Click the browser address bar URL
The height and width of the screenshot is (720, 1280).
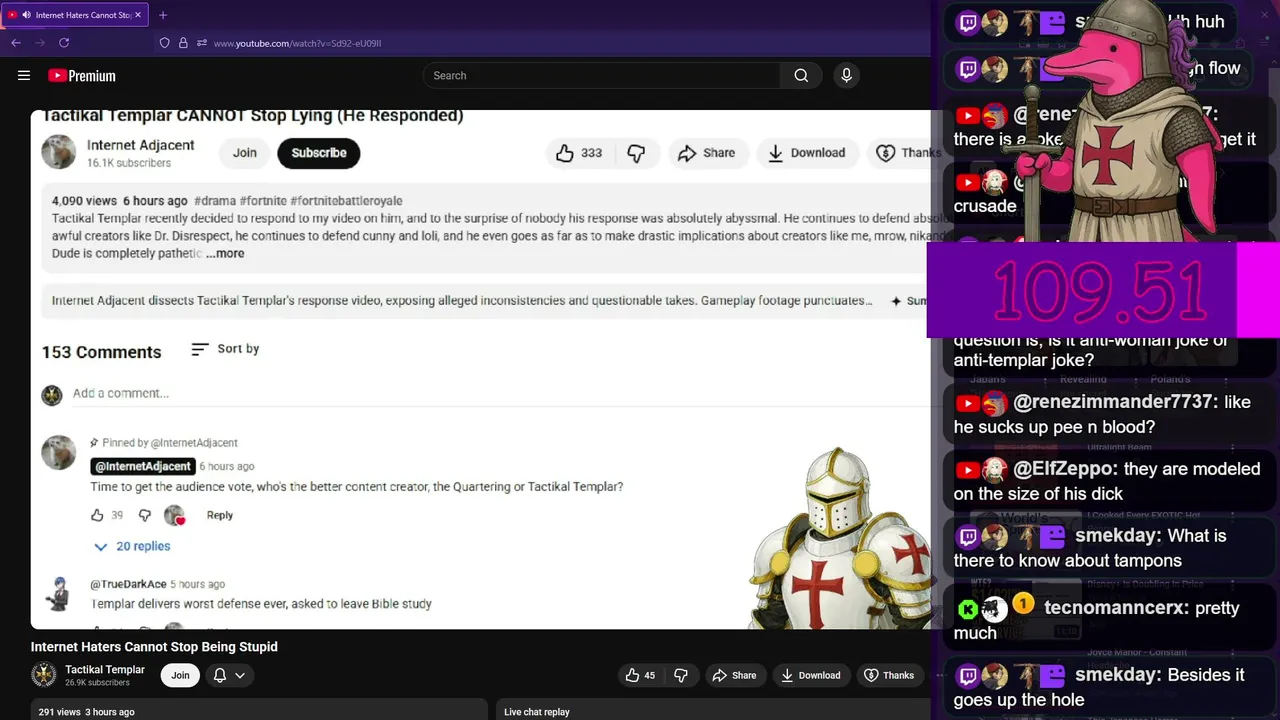pyautogui.click(x=297, y=43)
